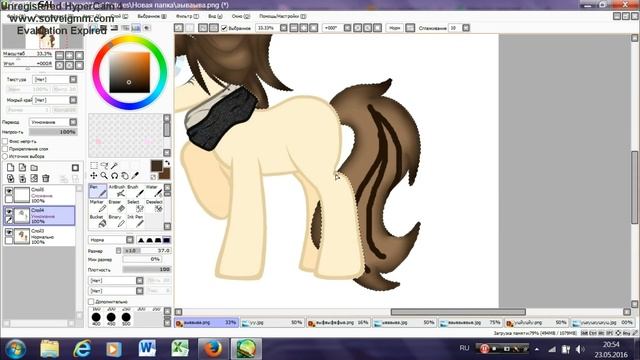The image size is (640, 360).
Task: Open the Сглаживание stabilizer dropdown
Action: point(466,28)
